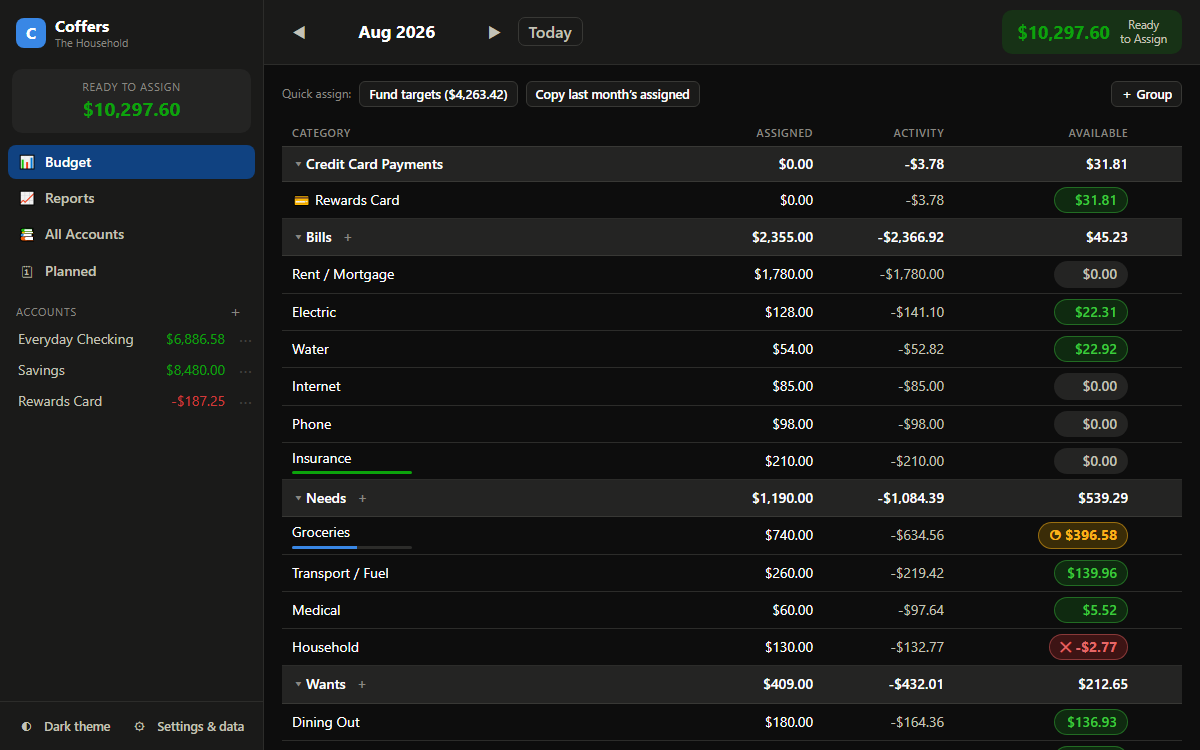Click the Aug 2026 month label

pyautogui.click(x=397, y=32)
